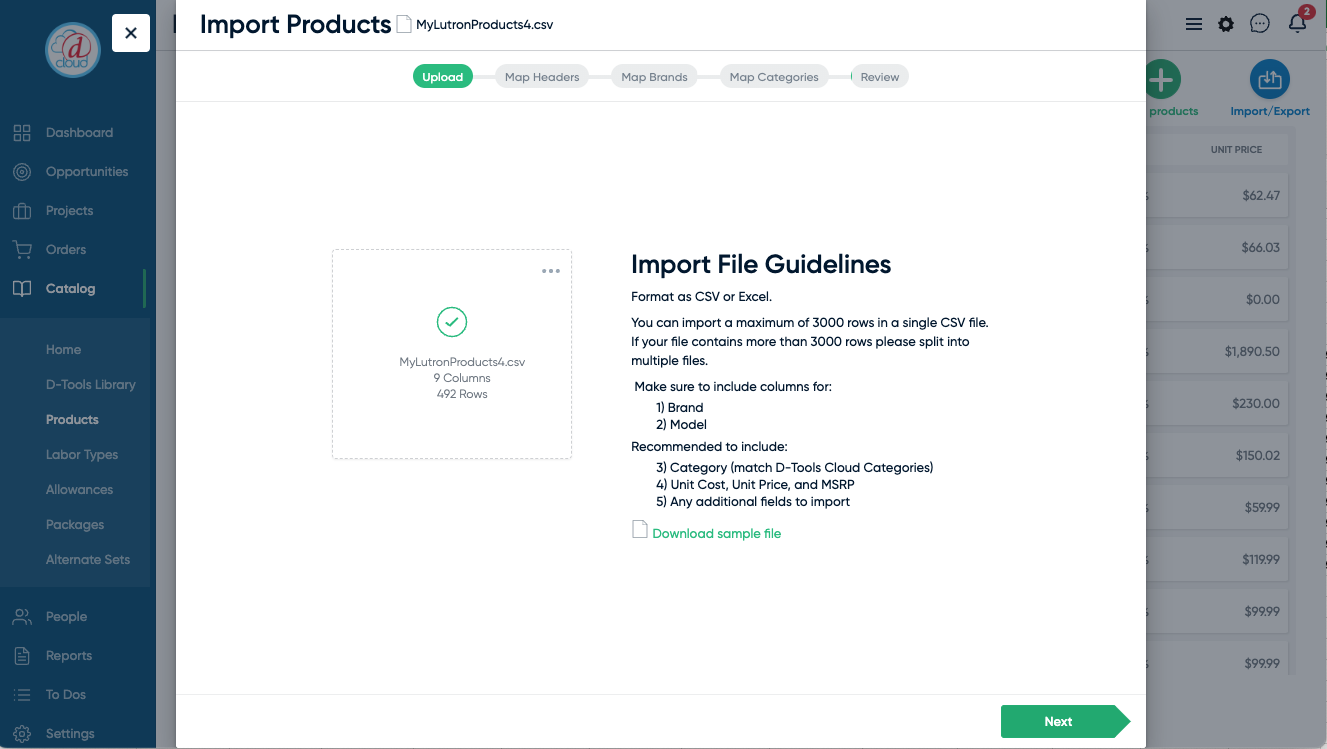Viewport: 1327px width, 749px height.
Task: Open Labor Types under Catalog
Action: click(x=82, y=454)
